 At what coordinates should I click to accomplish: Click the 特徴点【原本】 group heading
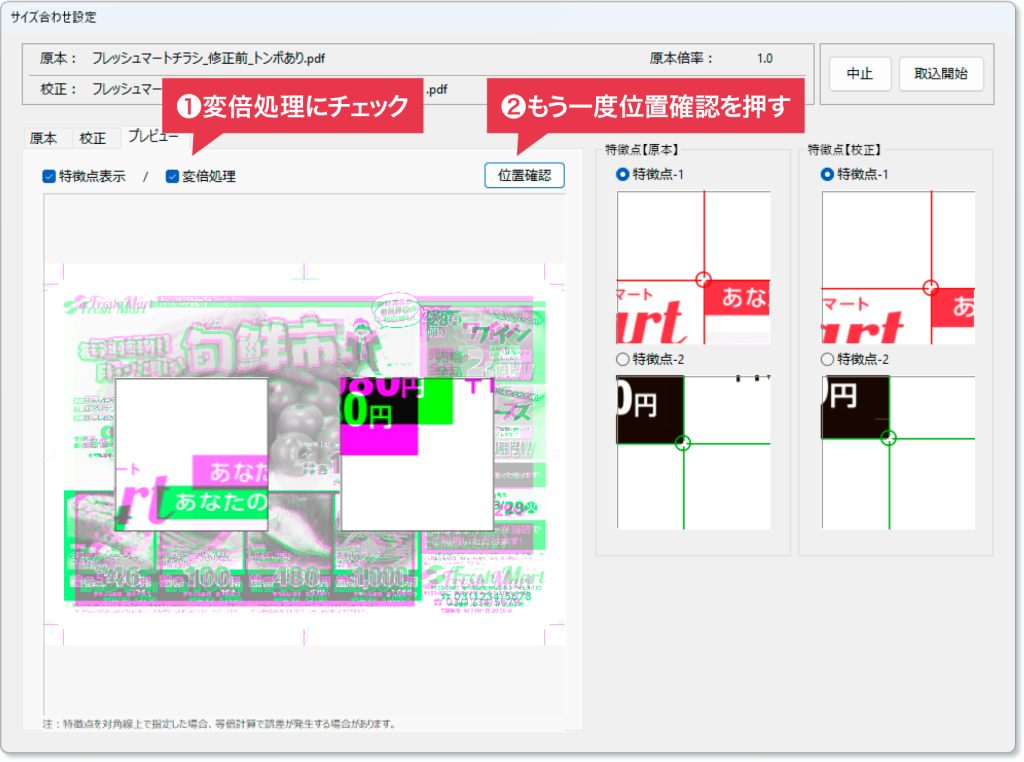click(642, 150)
